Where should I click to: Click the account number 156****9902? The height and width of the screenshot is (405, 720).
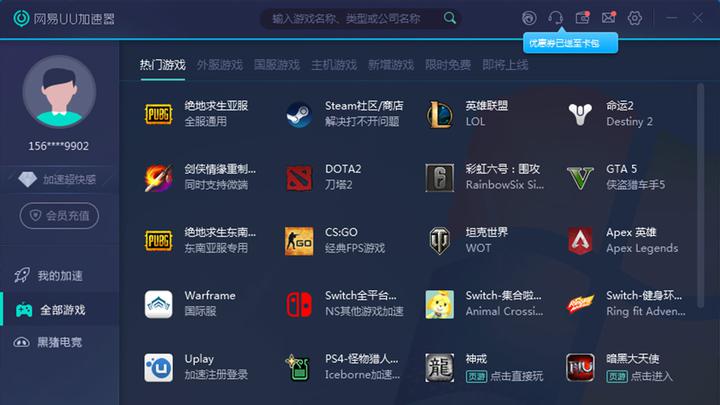click(59, 146)
